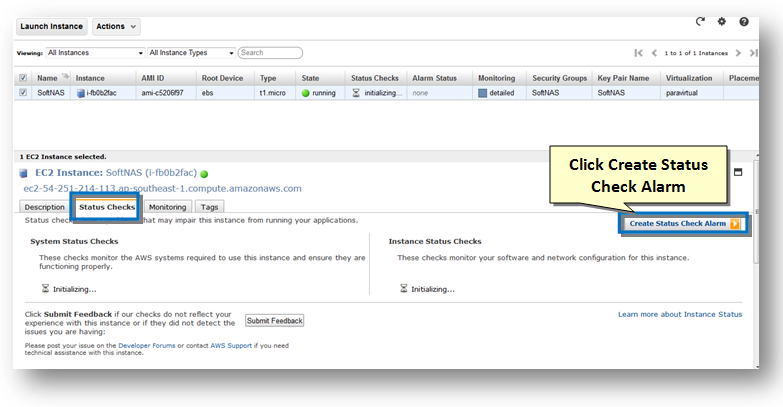Click the detailed monitoring icon in SoftNAS row
The height and width of the screenshot is (407, 783).
click(482, 93)
